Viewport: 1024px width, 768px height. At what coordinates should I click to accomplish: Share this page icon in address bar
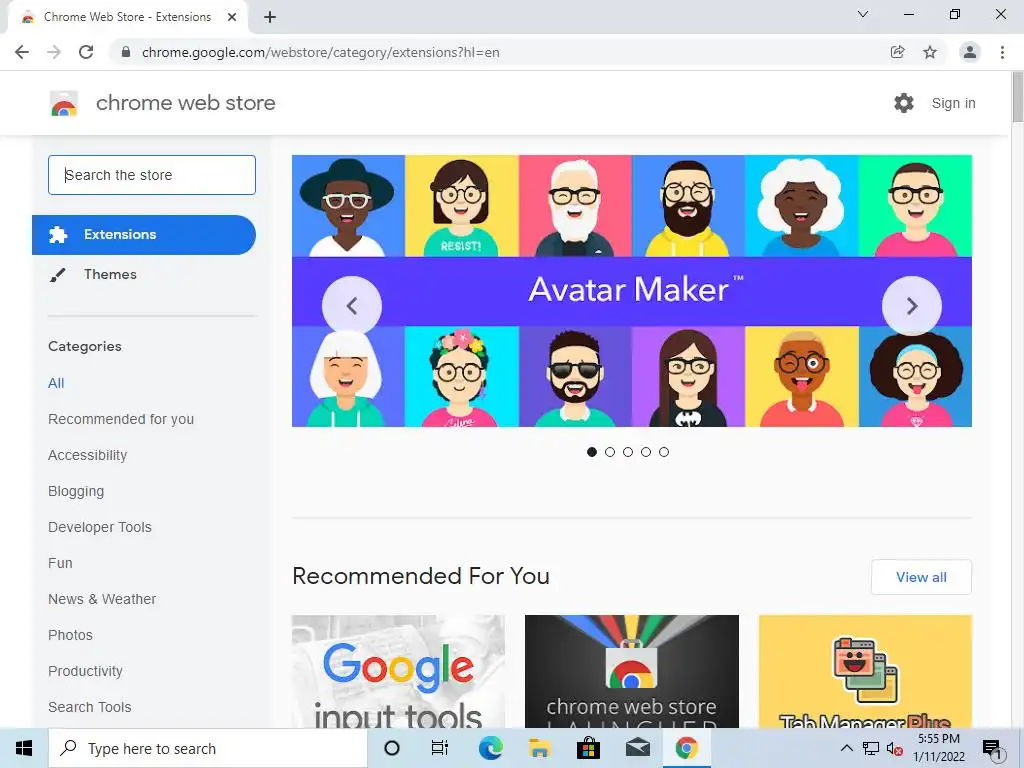898,52
